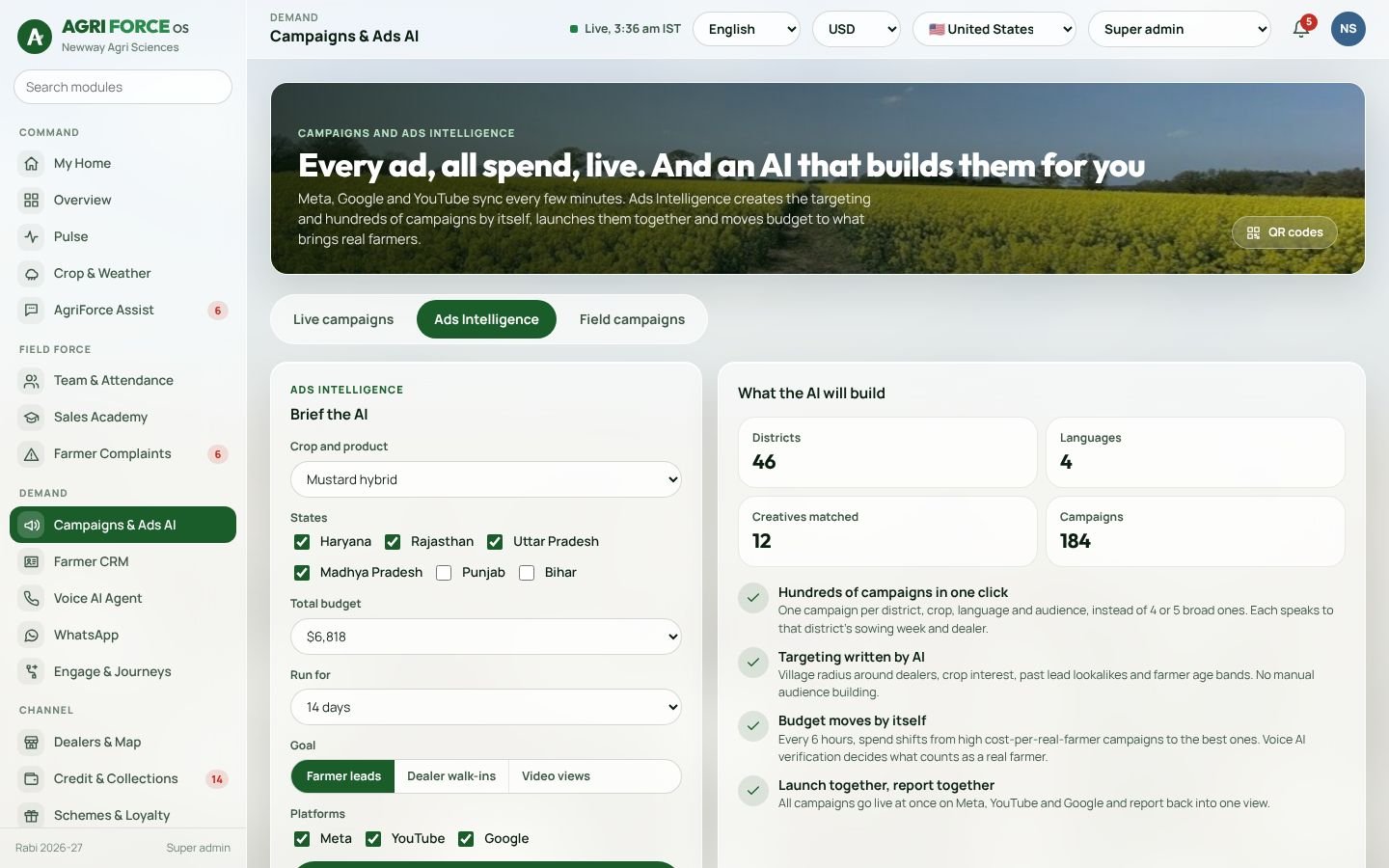Go to Farmer CRM module
The width and height of the screenshot is (1389, 868).
click(123, 562)
